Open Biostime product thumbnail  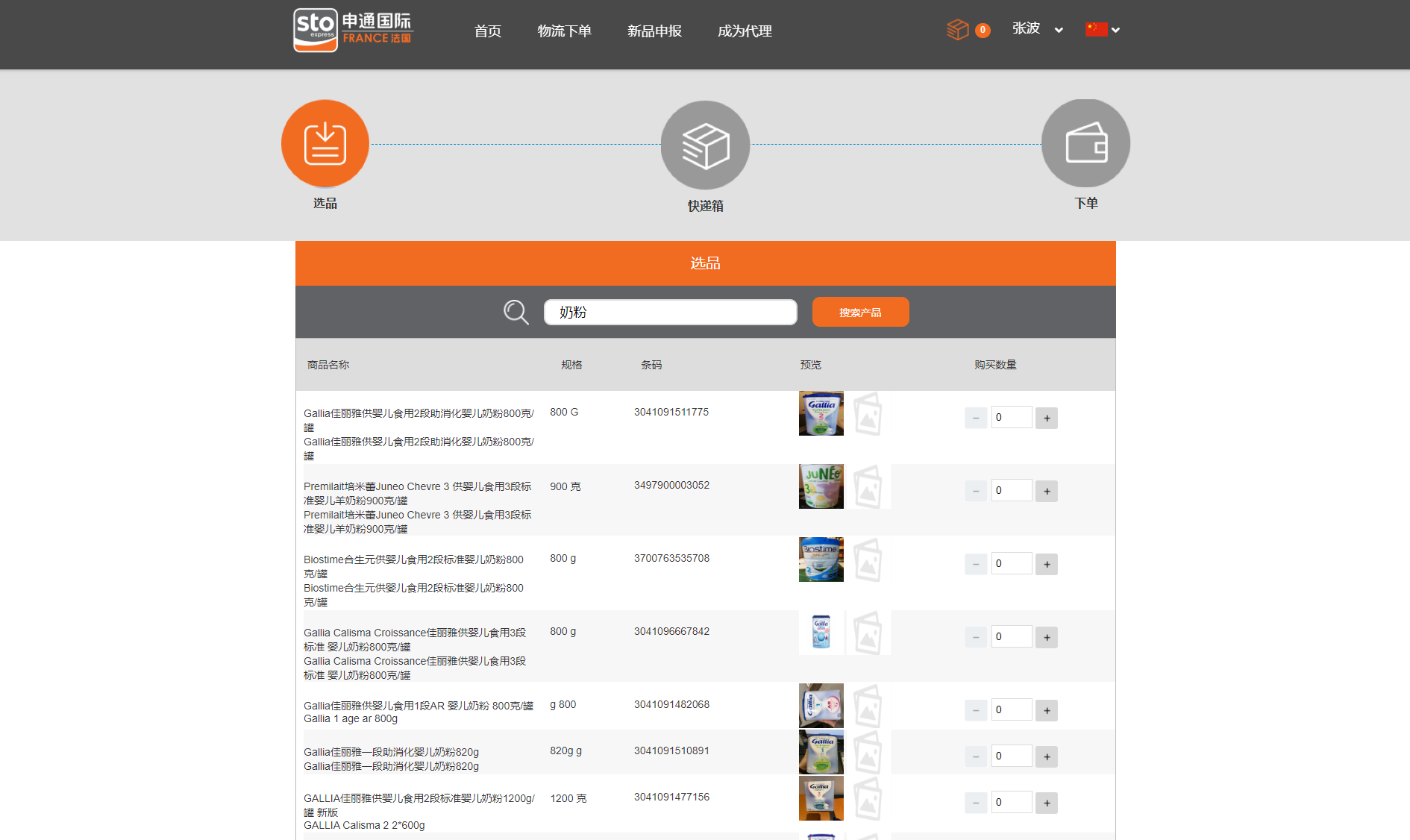821,560
